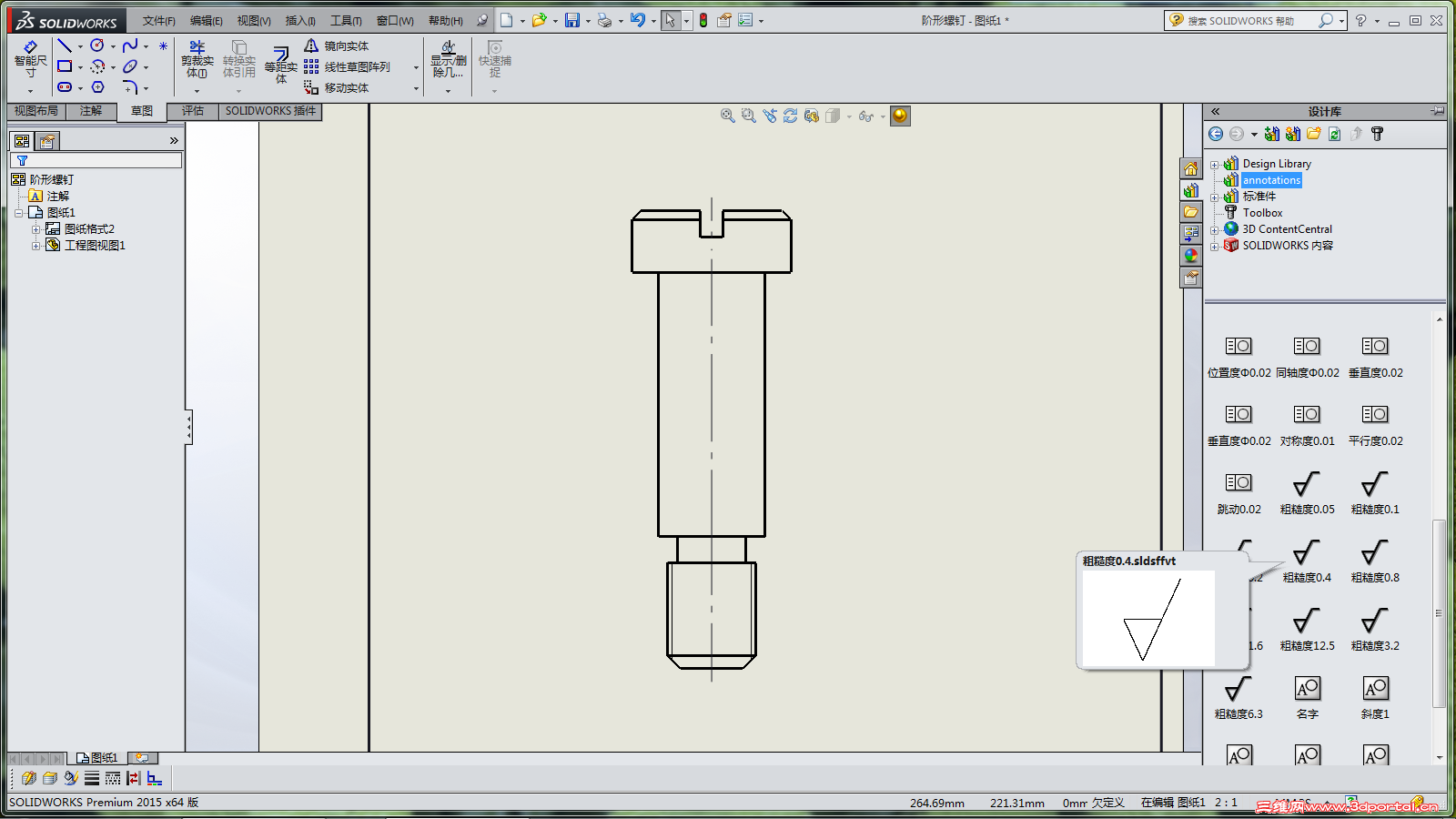Click Zoom to Area magnifier icon
This screenshot has height=819, width=1456.
tap(748, 116)
